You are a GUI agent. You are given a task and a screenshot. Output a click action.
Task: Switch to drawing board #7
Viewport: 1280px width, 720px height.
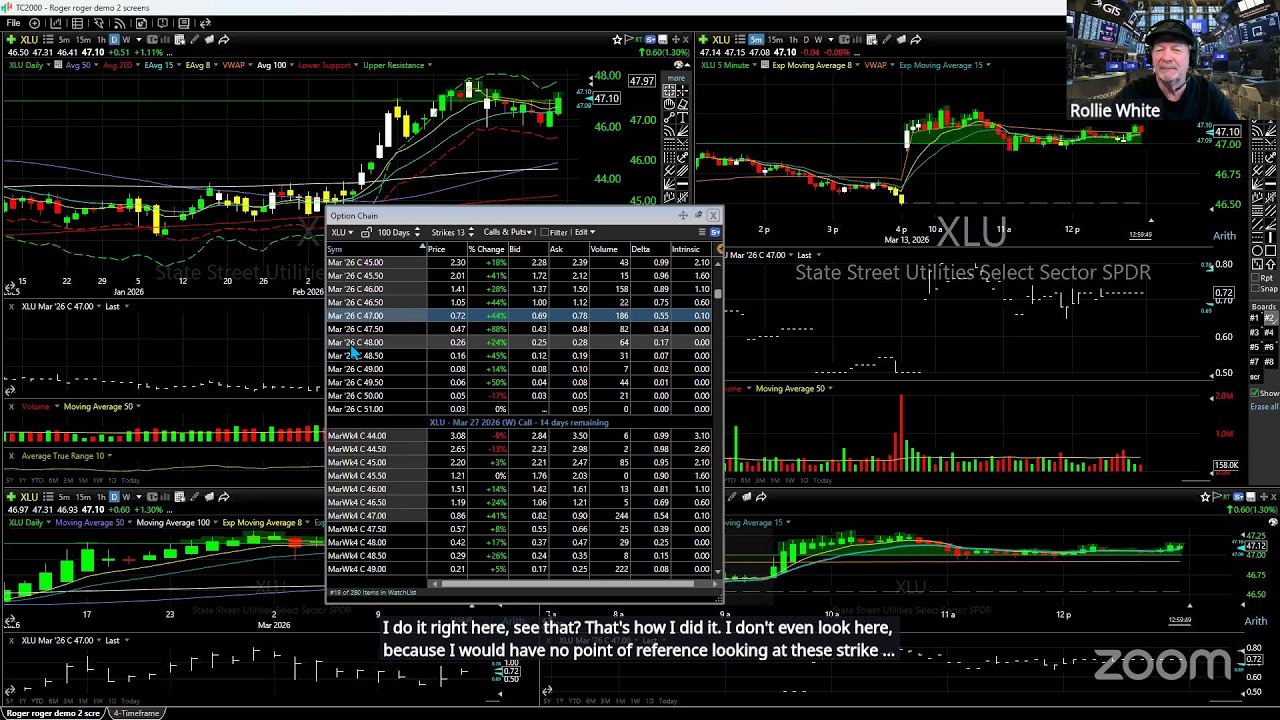coord(1255,362)
